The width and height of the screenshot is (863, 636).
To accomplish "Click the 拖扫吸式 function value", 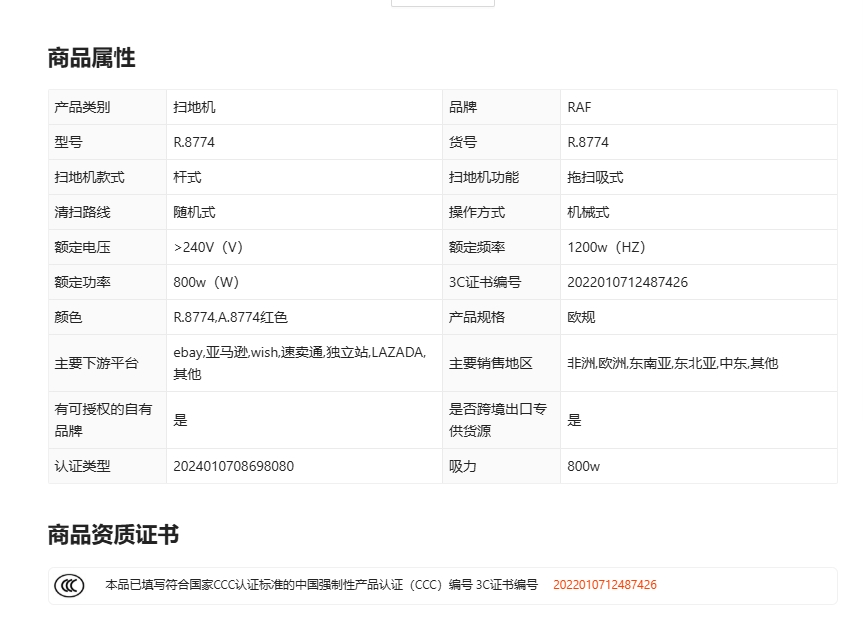I will [x=595, y=177].
